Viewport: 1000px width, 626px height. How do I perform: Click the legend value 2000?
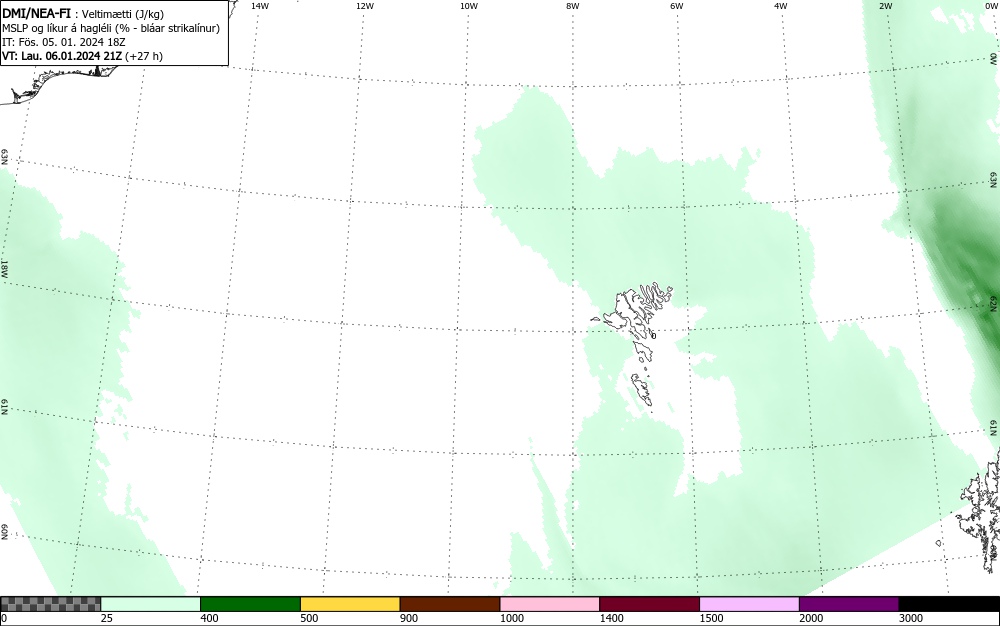click(811, 618)
